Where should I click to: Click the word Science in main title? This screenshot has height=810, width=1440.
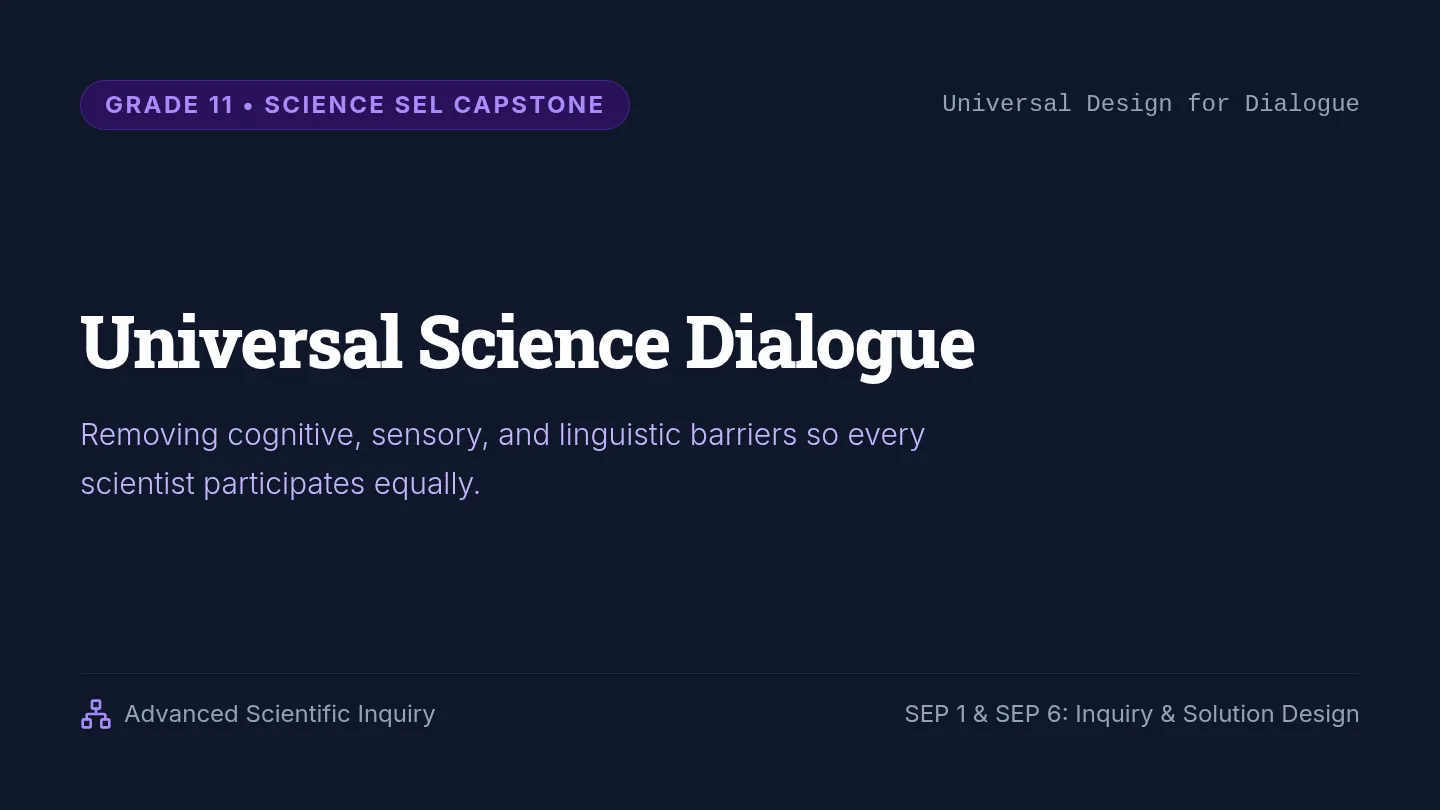coord(544,342)
